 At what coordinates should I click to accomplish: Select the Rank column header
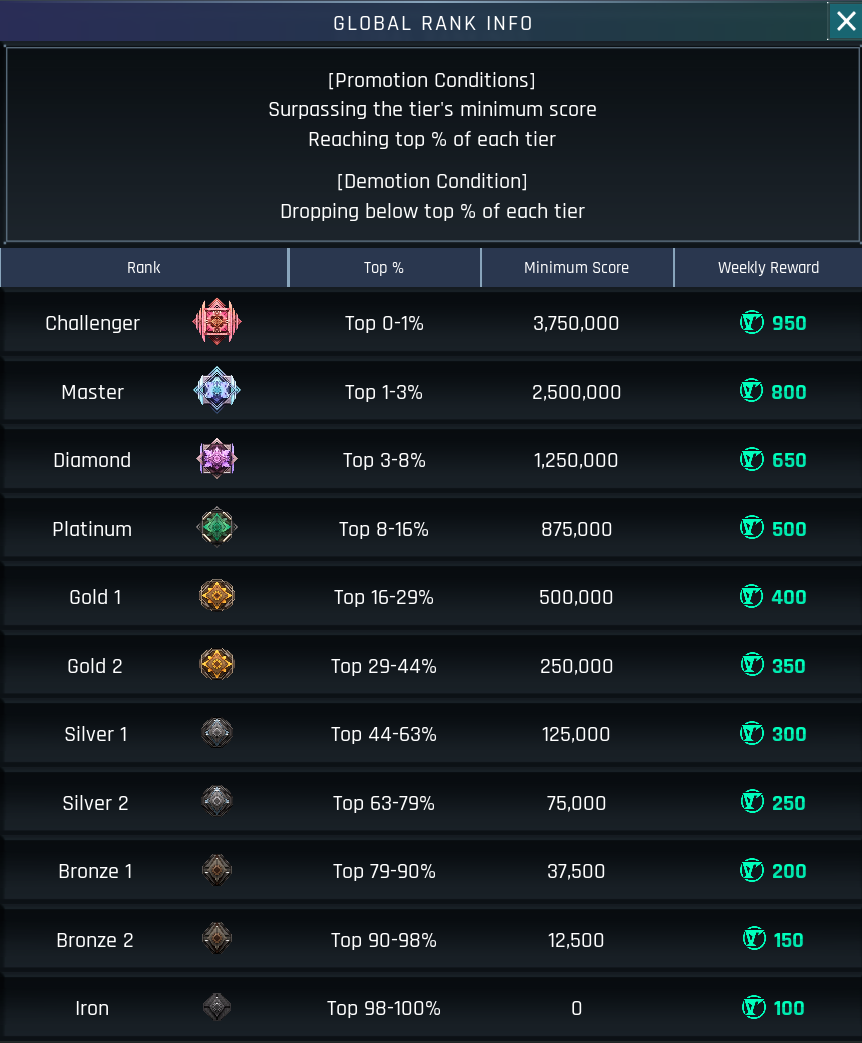pyautogui.click(x=144, y=267)
